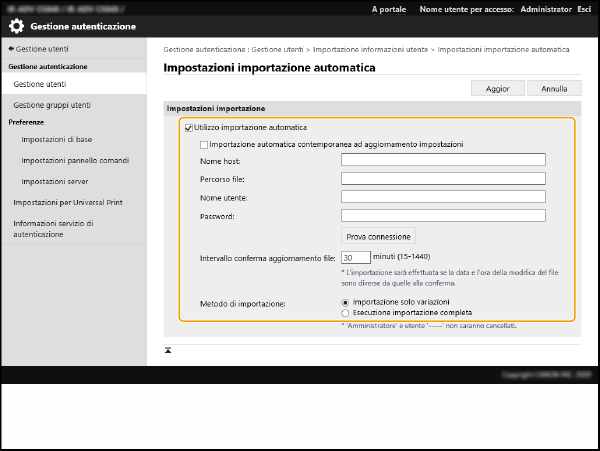Click the Prova connessione button
The image size is (600, 451).
[378, 237]
